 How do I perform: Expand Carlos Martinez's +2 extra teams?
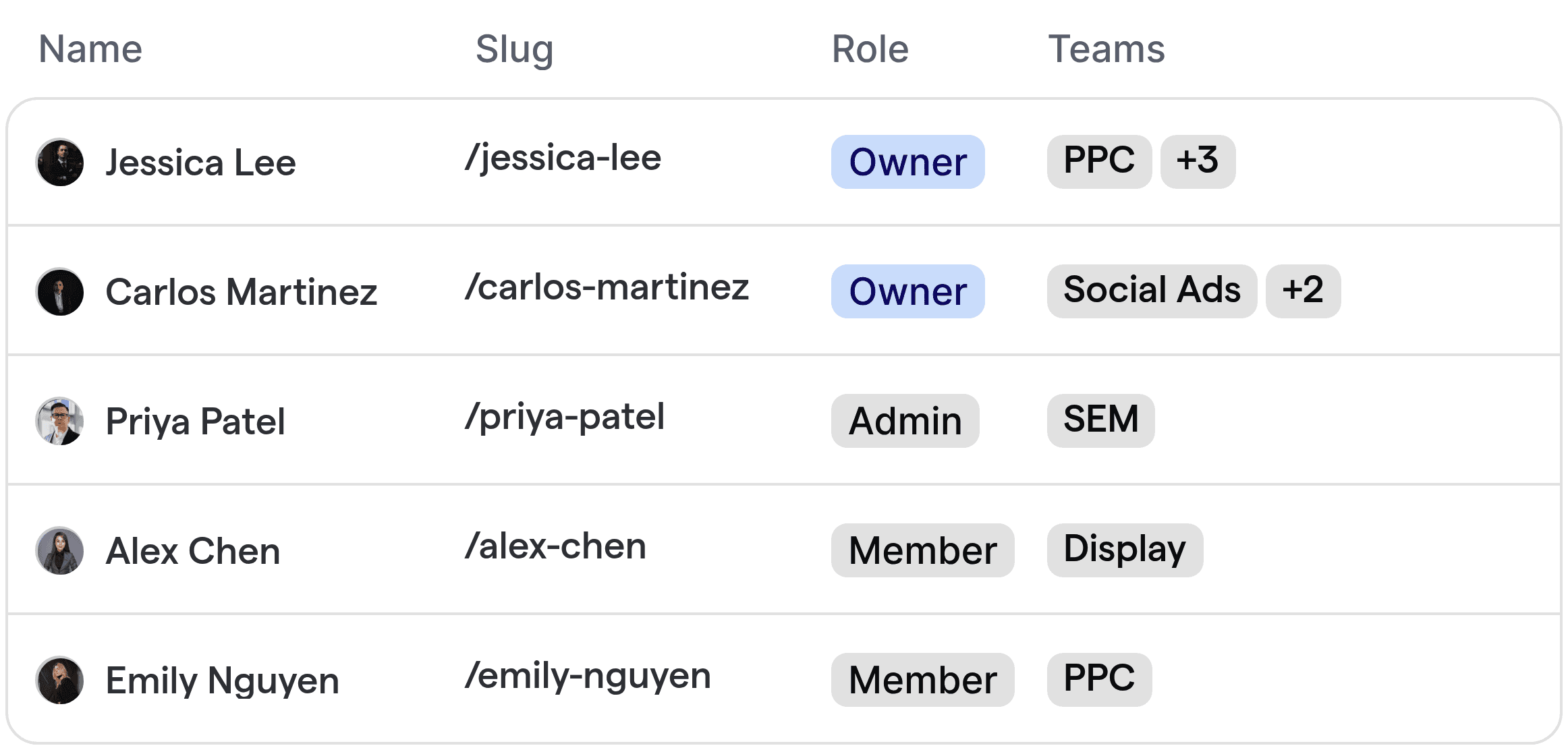(x=1303, y=291)
